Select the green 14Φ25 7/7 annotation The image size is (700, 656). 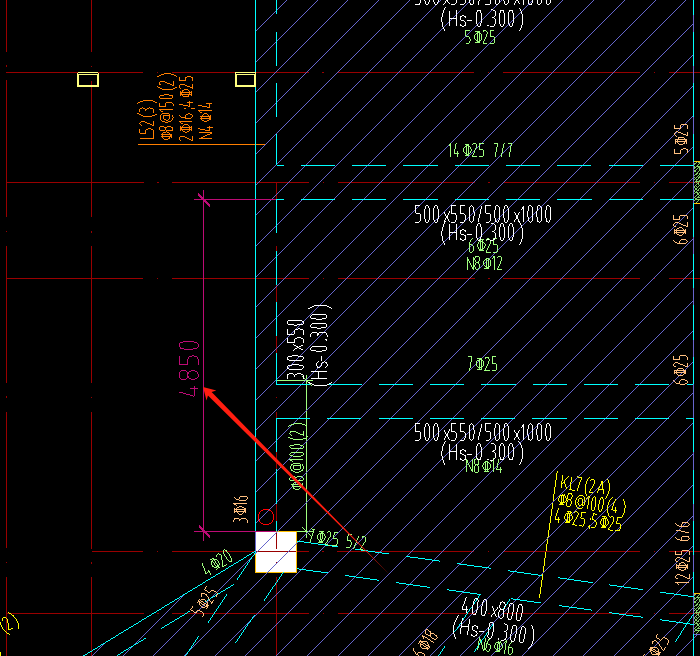click(480, 150)
